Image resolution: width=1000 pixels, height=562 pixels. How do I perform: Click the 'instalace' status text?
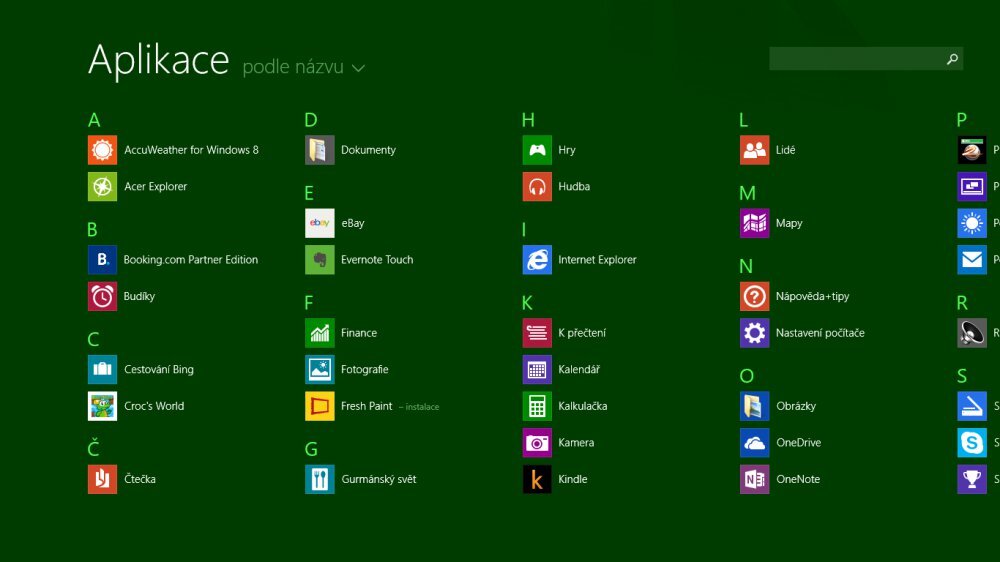(422, 407)
